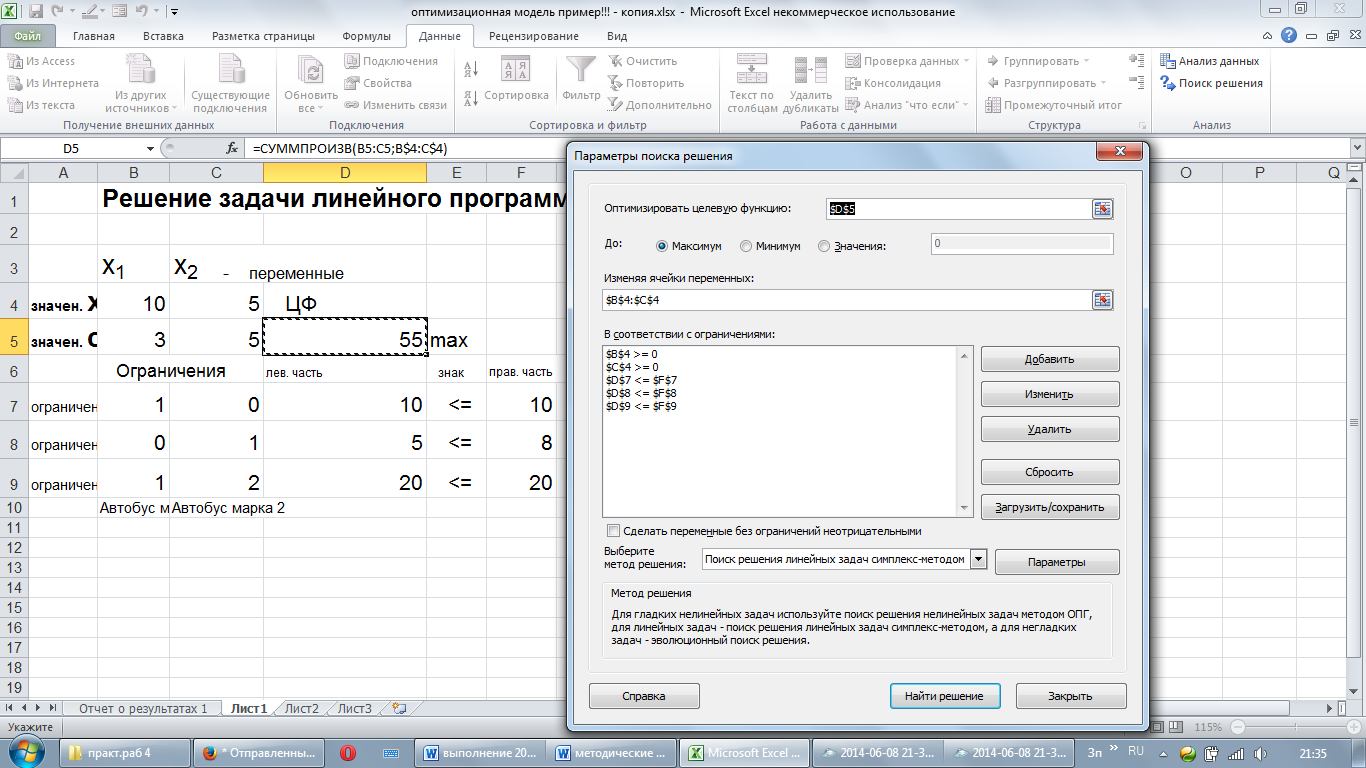
Task: Open the Файл tab
Action: point(28,36)
